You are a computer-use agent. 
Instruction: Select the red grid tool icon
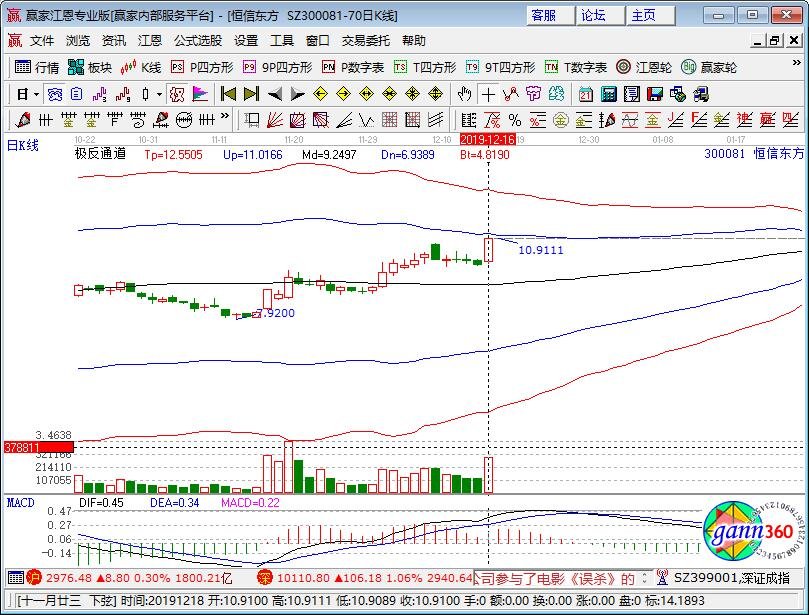pyautogui.click(x=390, y=120)
